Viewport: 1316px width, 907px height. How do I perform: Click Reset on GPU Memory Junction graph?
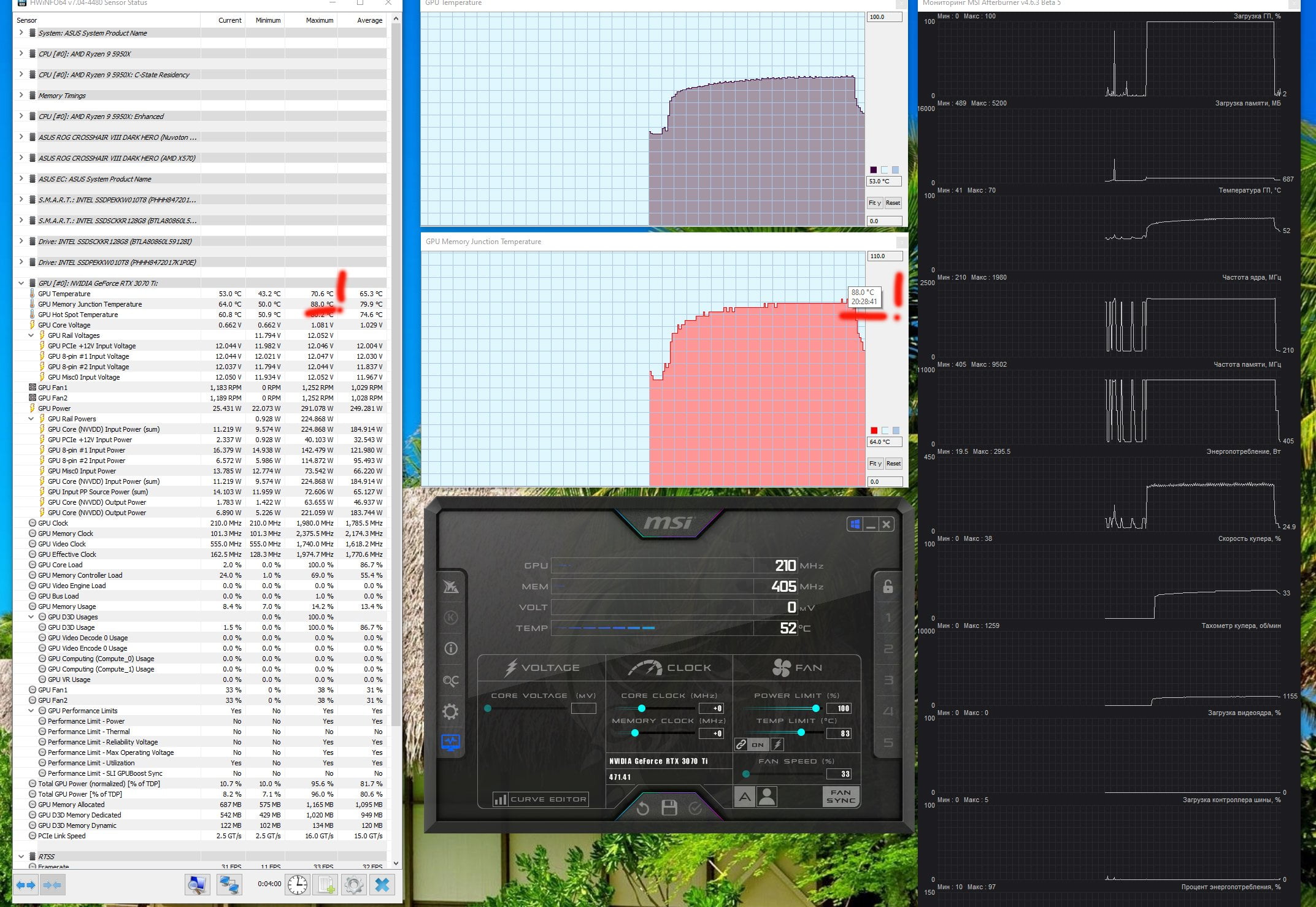pyautogui.click(x=893, y=464)
